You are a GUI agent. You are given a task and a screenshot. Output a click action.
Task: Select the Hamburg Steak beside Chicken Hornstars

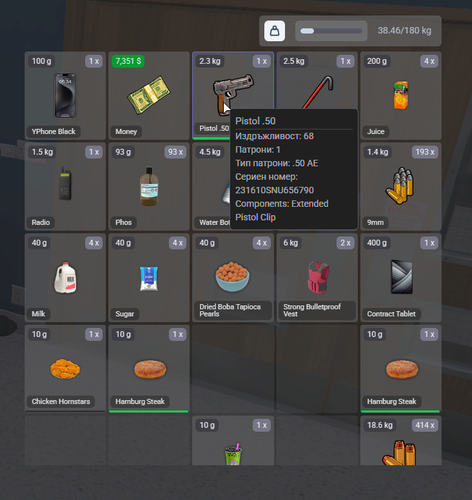pyautogui.click(x=150, y=369)
